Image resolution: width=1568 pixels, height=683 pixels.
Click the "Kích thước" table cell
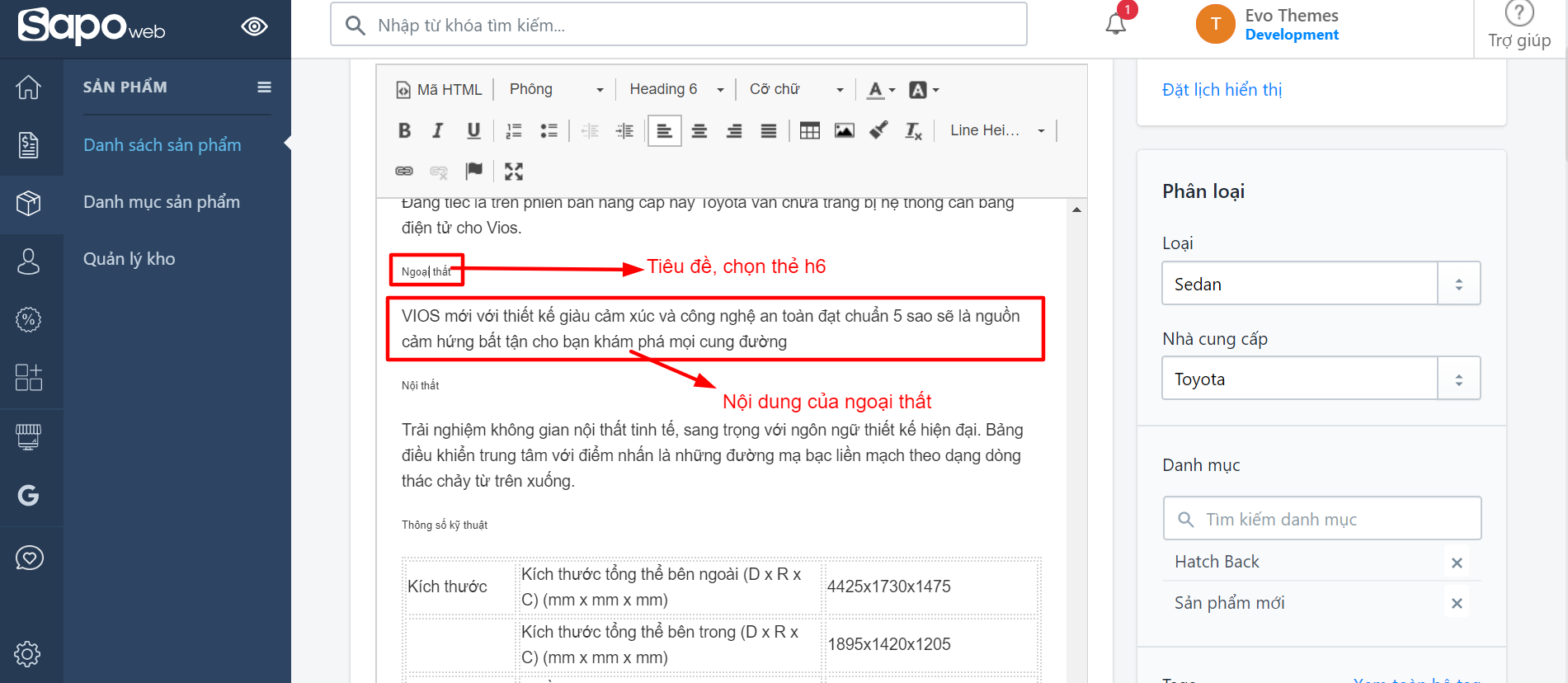tap(460, 586)
